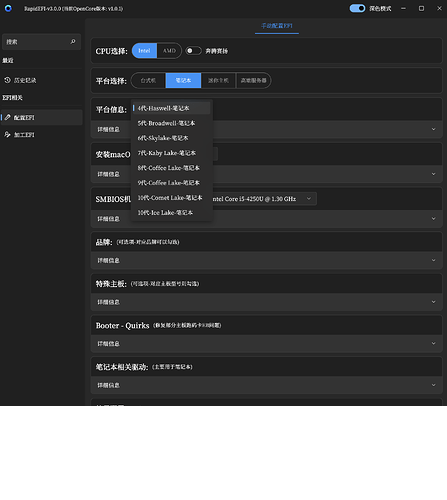The width and height of the screenshot is (447, 500).
Task: Select the 笔记本 platform option
Action: coord(183,80)
